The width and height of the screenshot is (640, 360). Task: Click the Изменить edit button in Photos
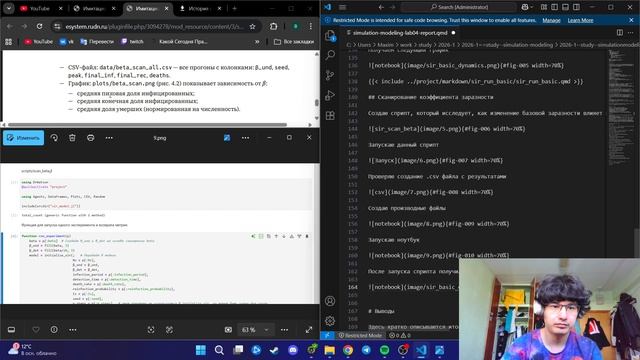[x=24, y=138]
